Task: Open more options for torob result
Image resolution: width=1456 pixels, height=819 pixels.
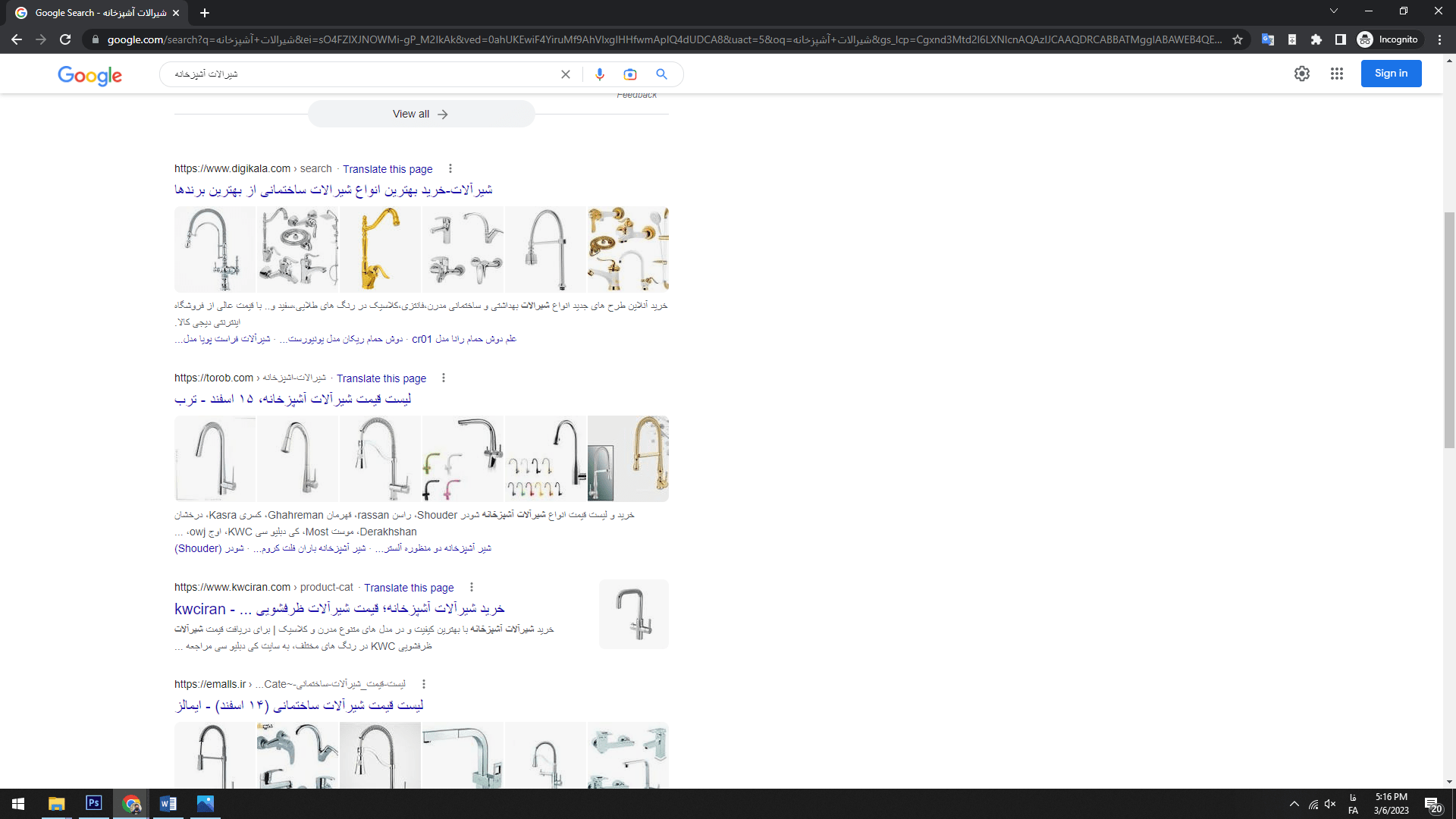Action: pos(444,378)
